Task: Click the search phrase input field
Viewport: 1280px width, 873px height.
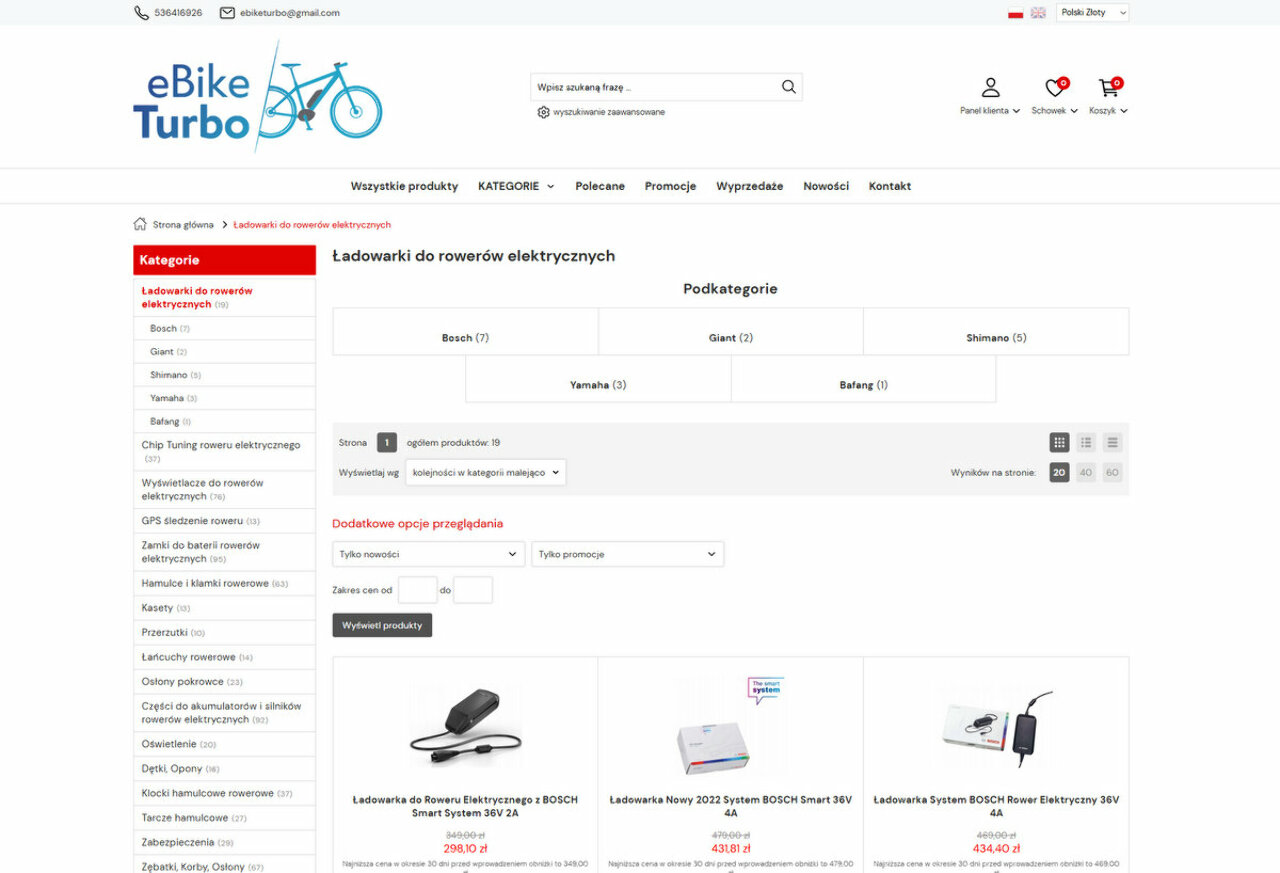Action: (x=654, y=87)
